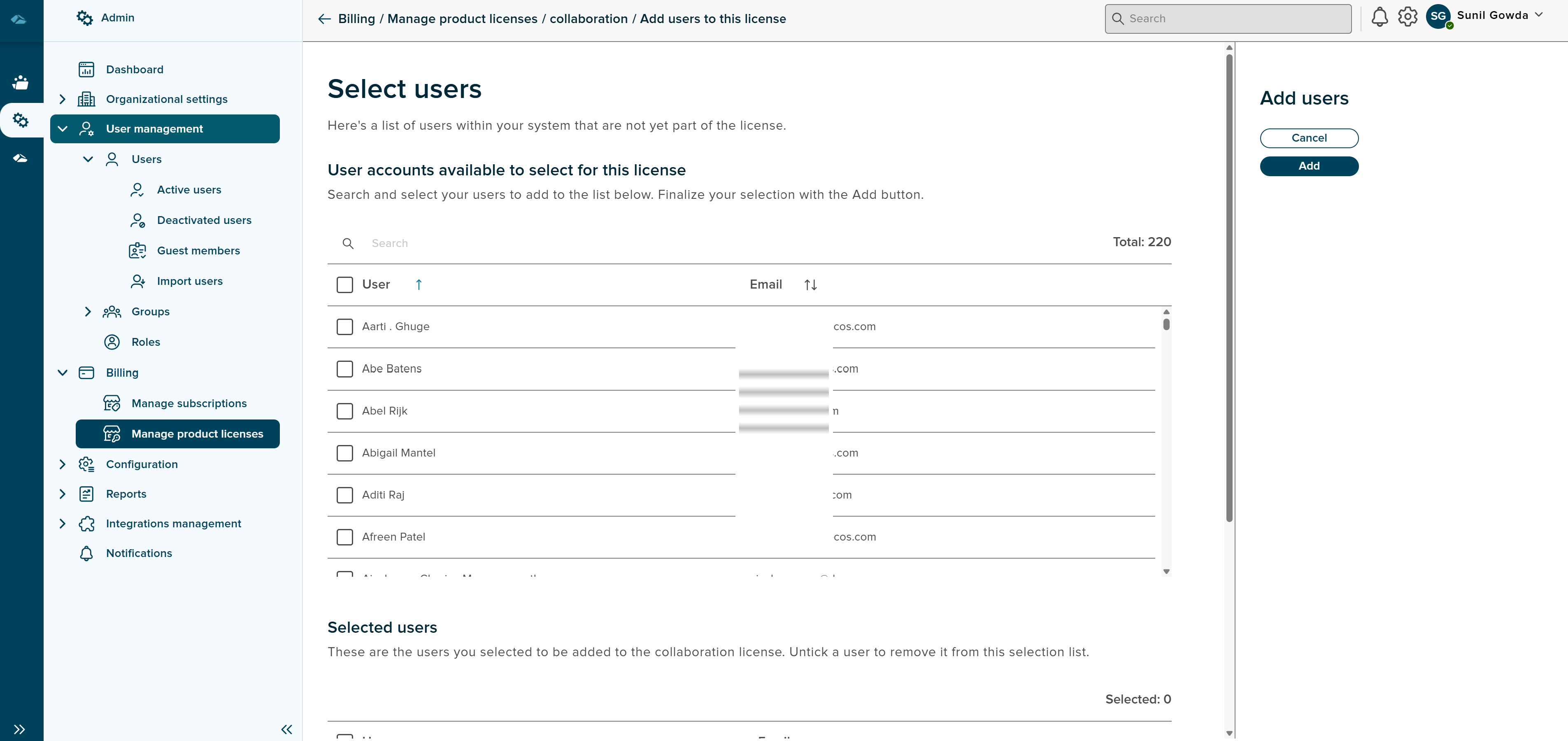Expand the Groups tree node
Screen dimensions: 1568x741
click(88, 312)
